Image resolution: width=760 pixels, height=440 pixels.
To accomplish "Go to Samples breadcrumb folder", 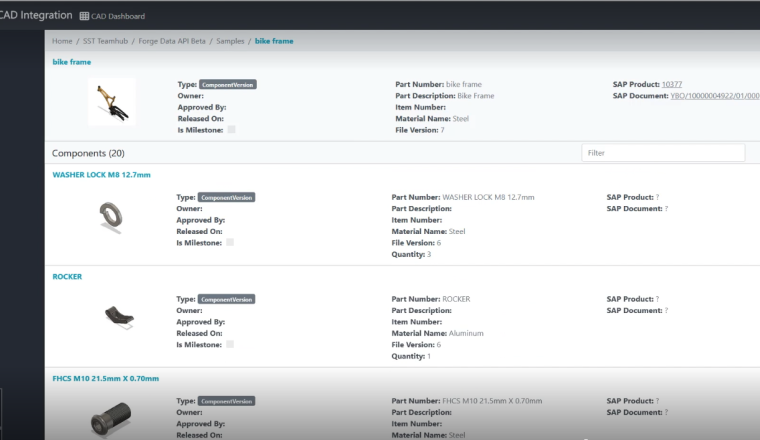I will click(x=231, y=41).
